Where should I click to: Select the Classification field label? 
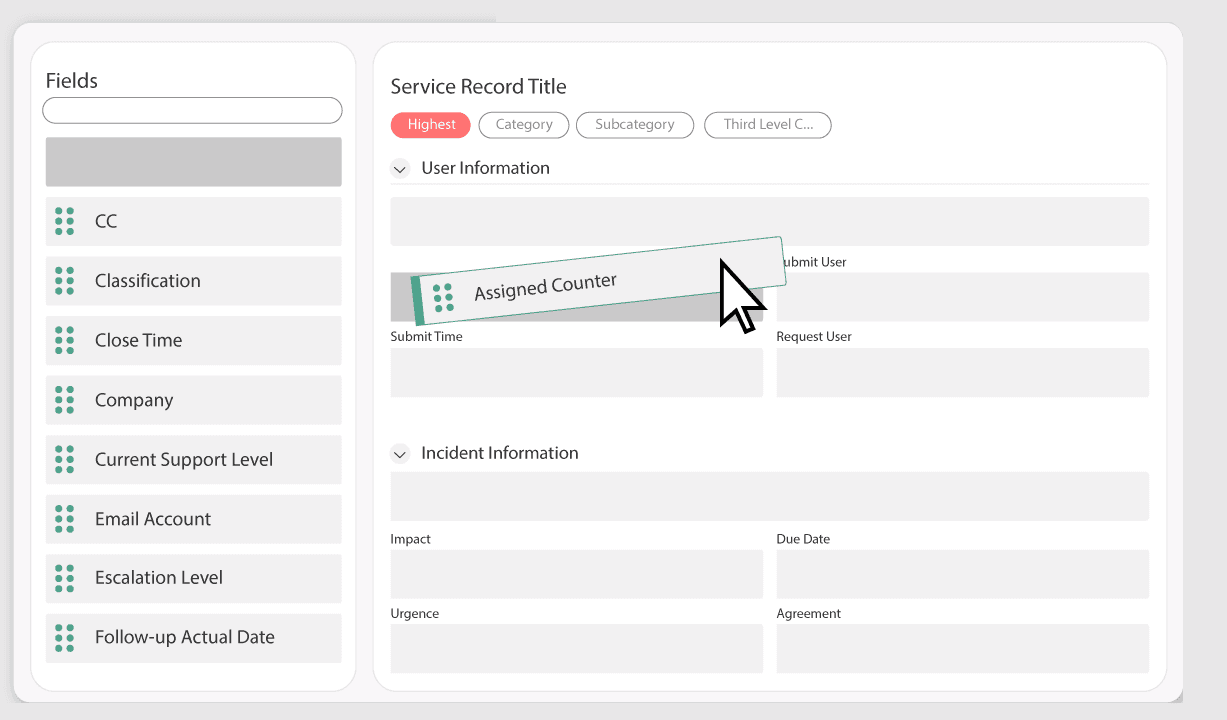coord(148,281)
